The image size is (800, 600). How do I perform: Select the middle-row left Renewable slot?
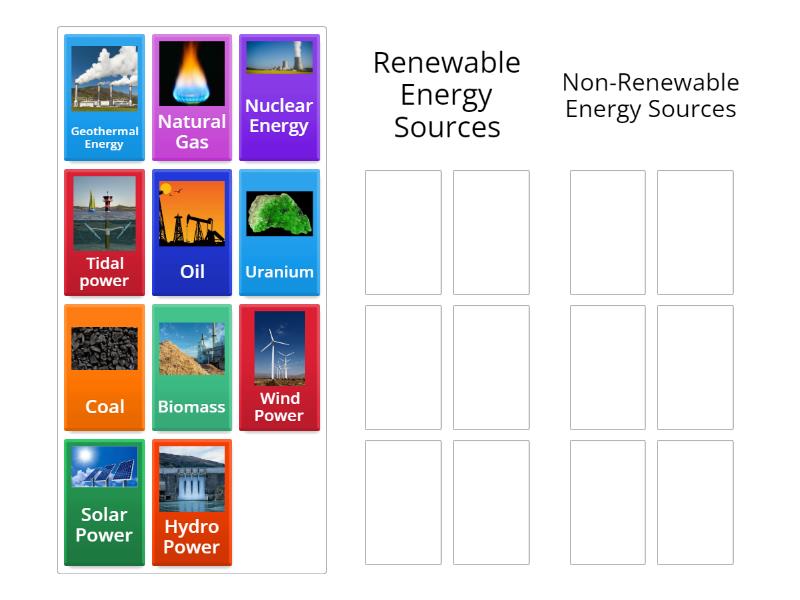(x=403, y=367)
